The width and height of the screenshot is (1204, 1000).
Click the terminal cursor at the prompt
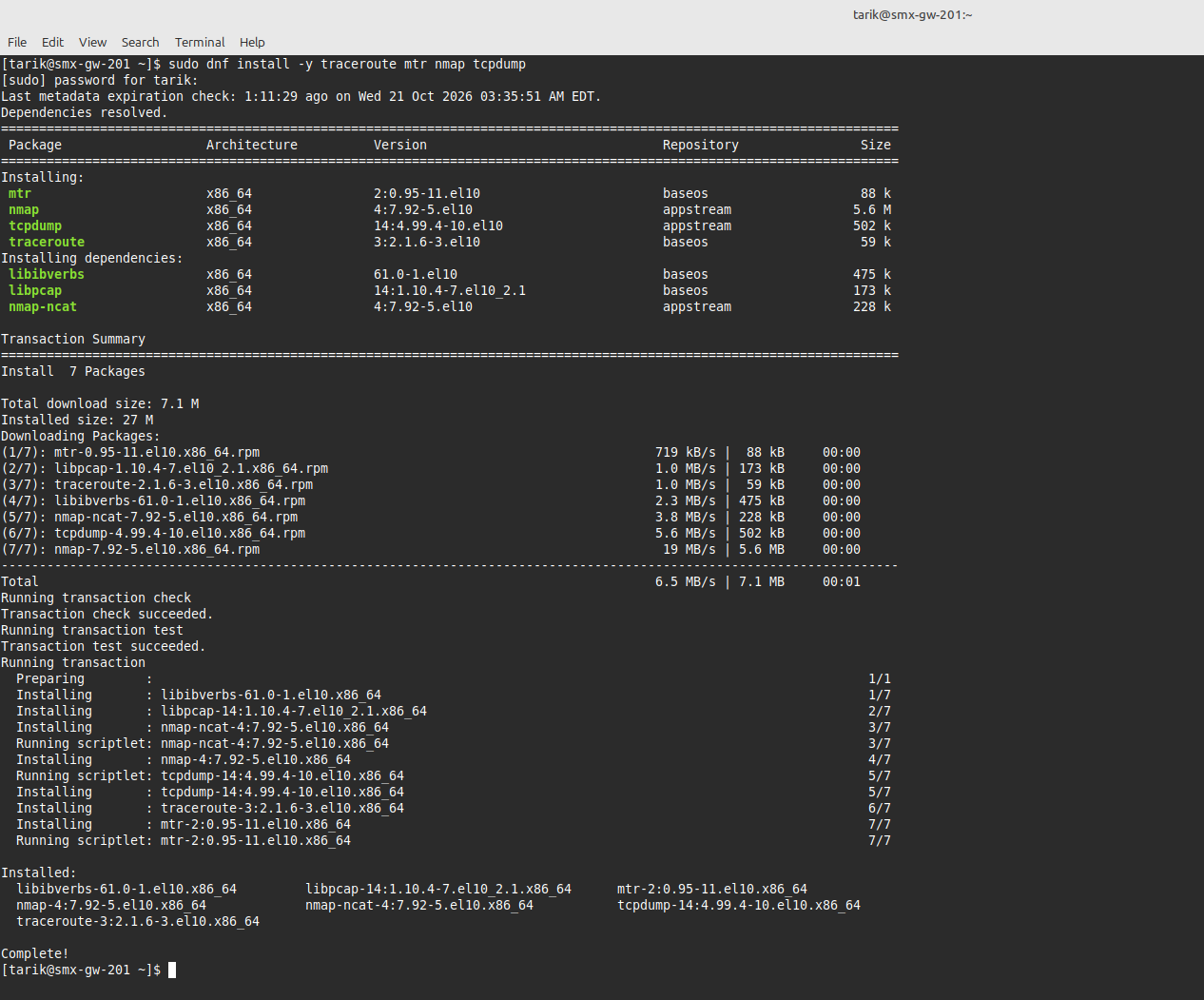(172, 970)
